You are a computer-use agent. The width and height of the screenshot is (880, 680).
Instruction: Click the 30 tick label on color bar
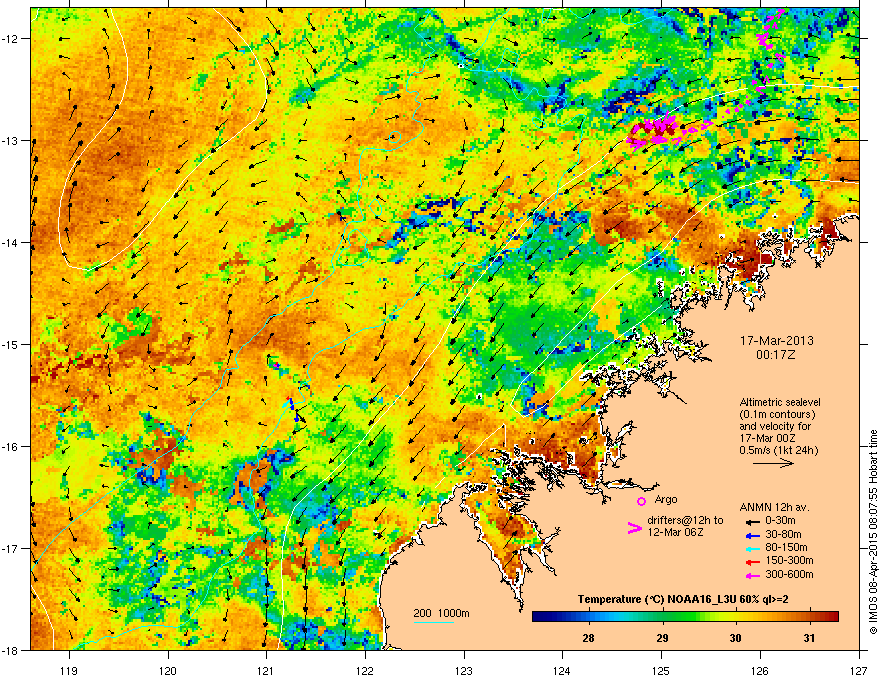pyautogui.click(x=735, y=638)
